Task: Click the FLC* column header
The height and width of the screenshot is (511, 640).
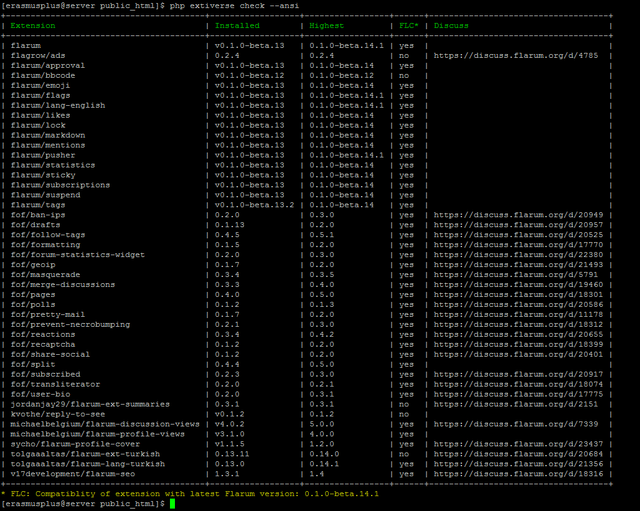Action: tap(409, 26)
